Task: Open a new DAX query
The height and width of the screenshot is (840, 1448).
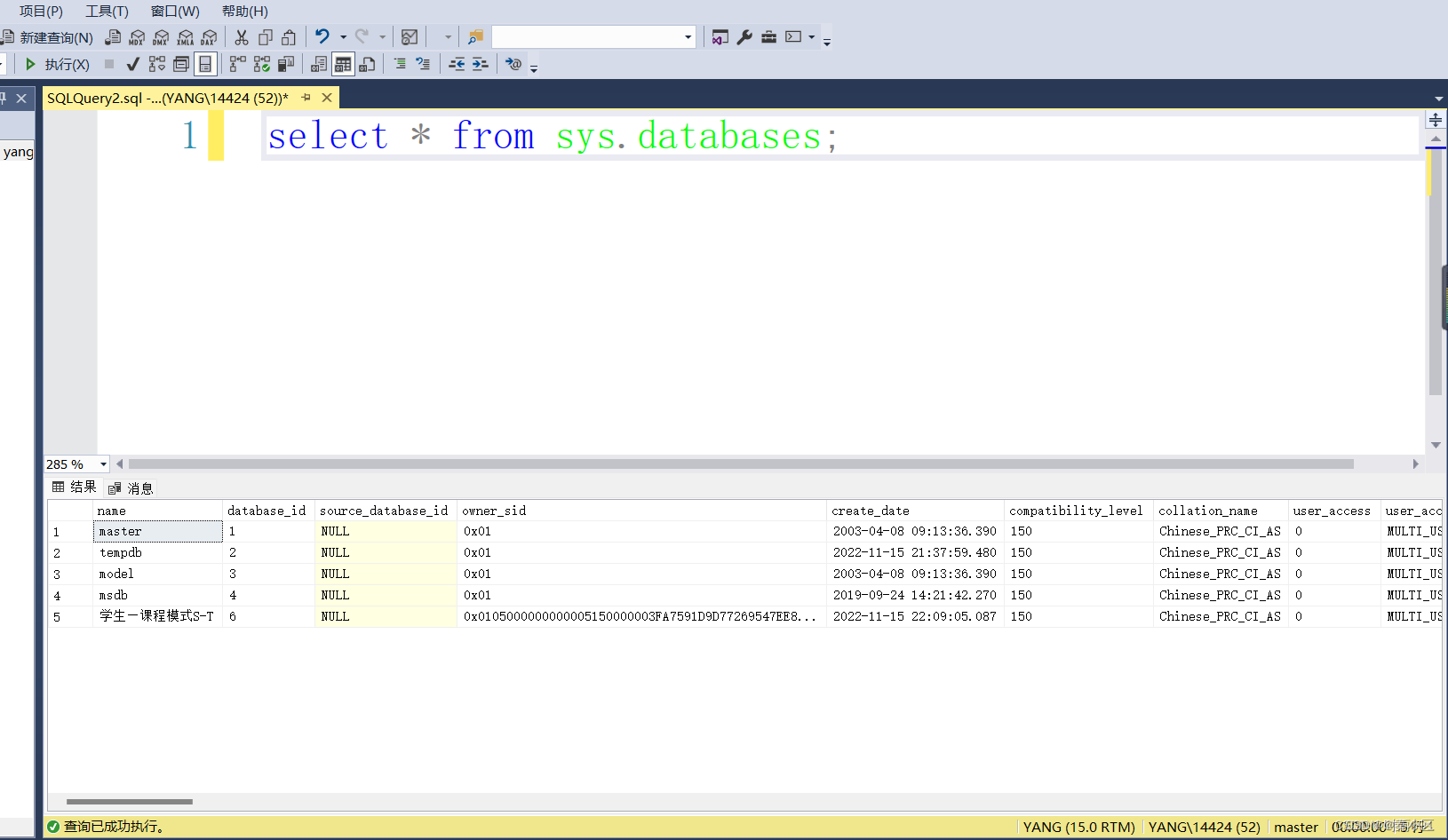Action: pos(209,37)
